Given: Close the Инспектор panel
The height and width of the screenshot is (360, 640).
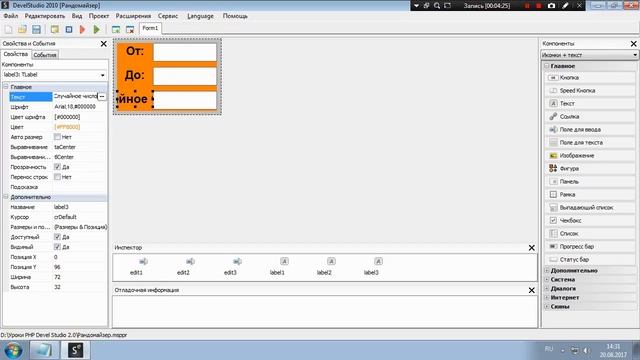Looking at the screenshot, I should (531, 248).
